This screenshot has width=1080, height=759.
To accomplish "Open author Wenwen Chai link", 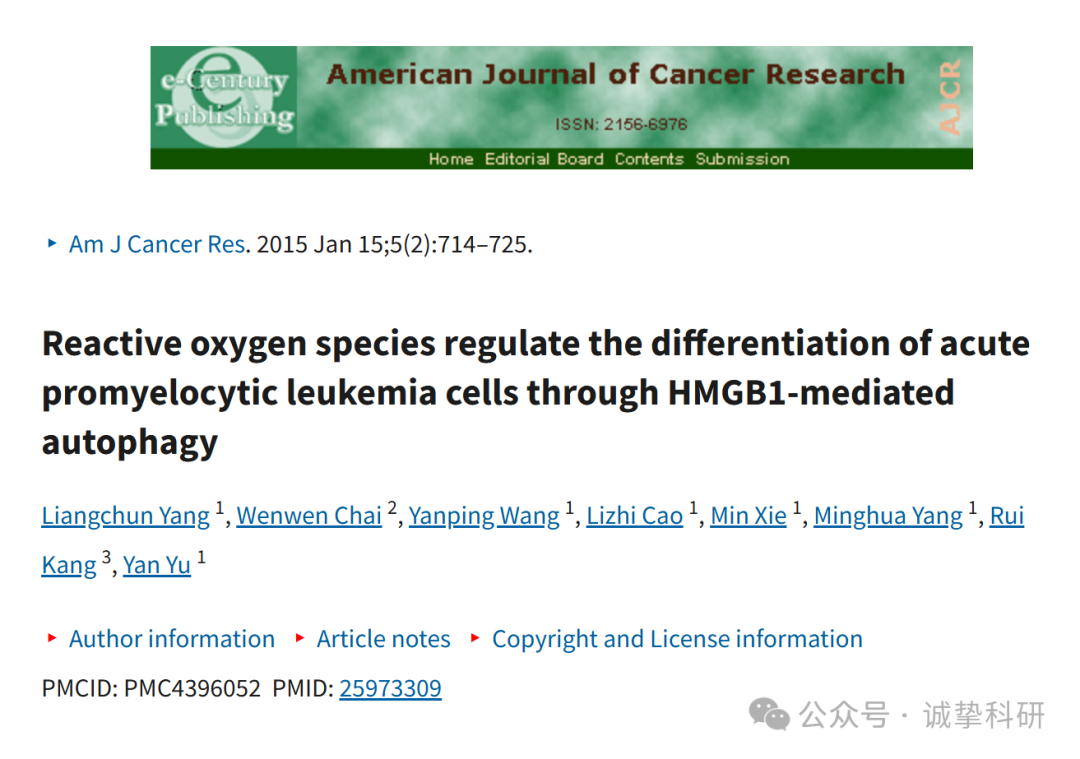I will pyautogui.click(x=309, y=516).
